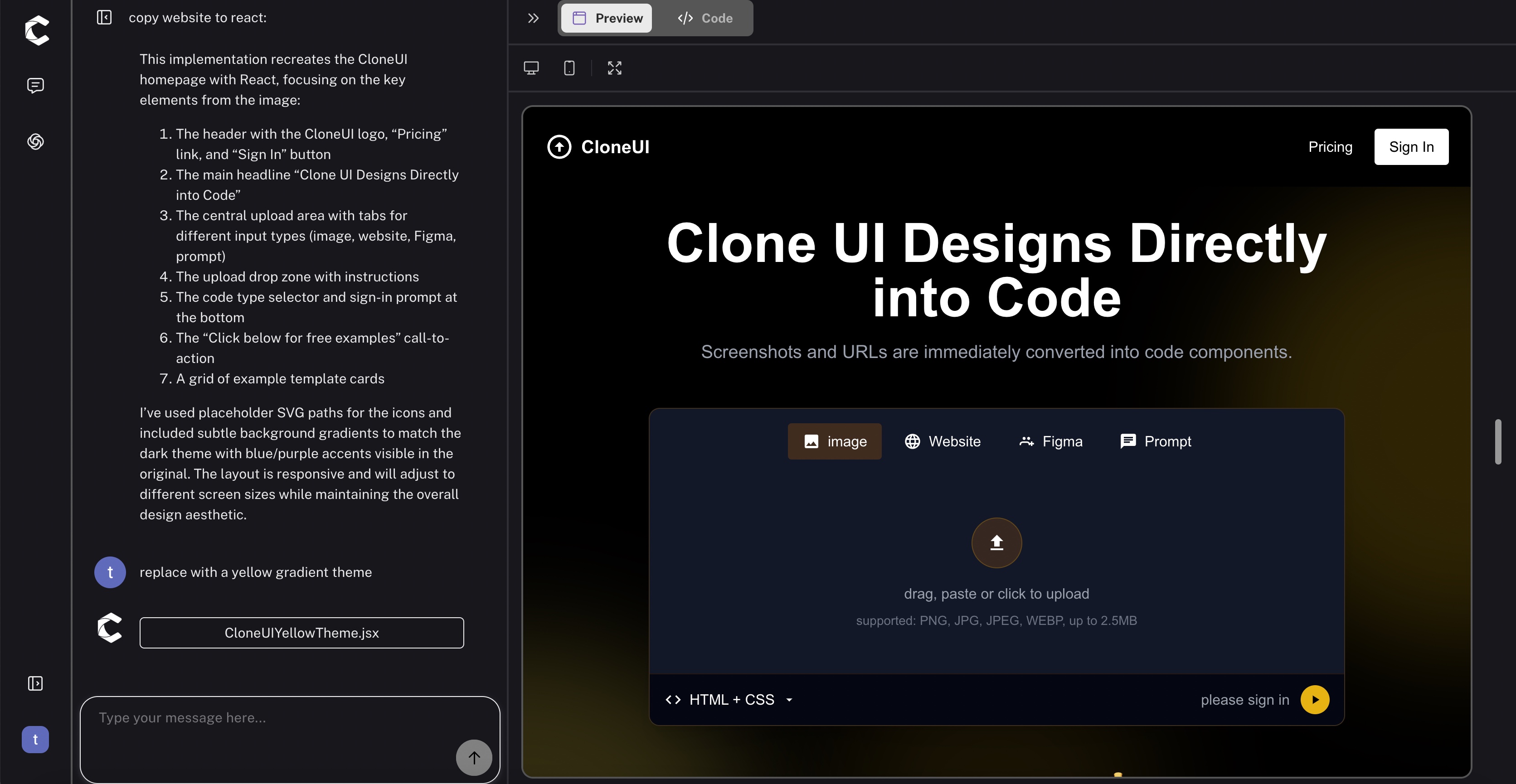This screenshot has height=784, width=1516.
Task: Select the Figma tab
Action: coord(1050,441)
